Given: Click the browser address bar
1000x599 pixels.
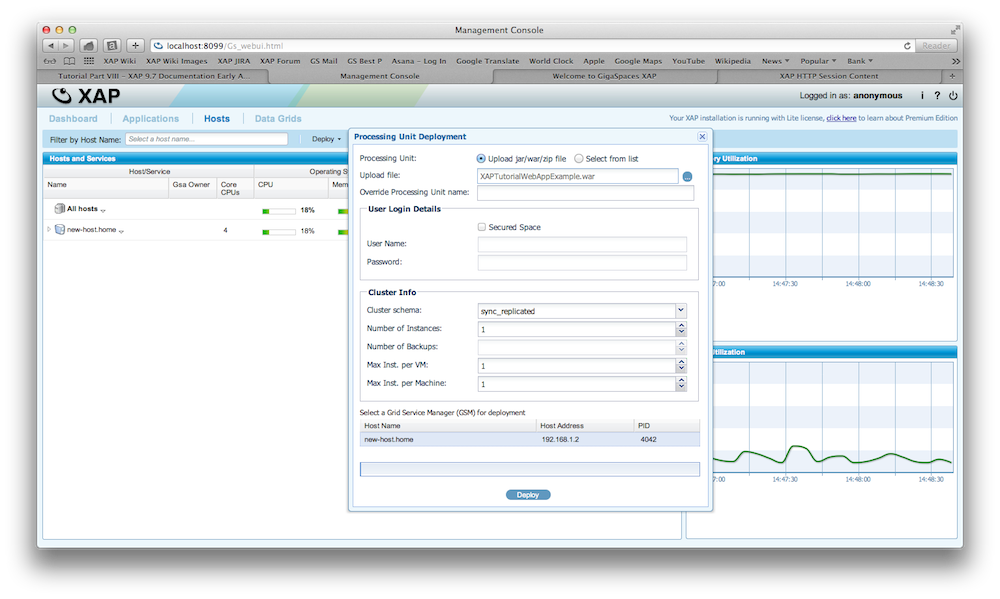Looking at the screenshot, I should (533, 46).
